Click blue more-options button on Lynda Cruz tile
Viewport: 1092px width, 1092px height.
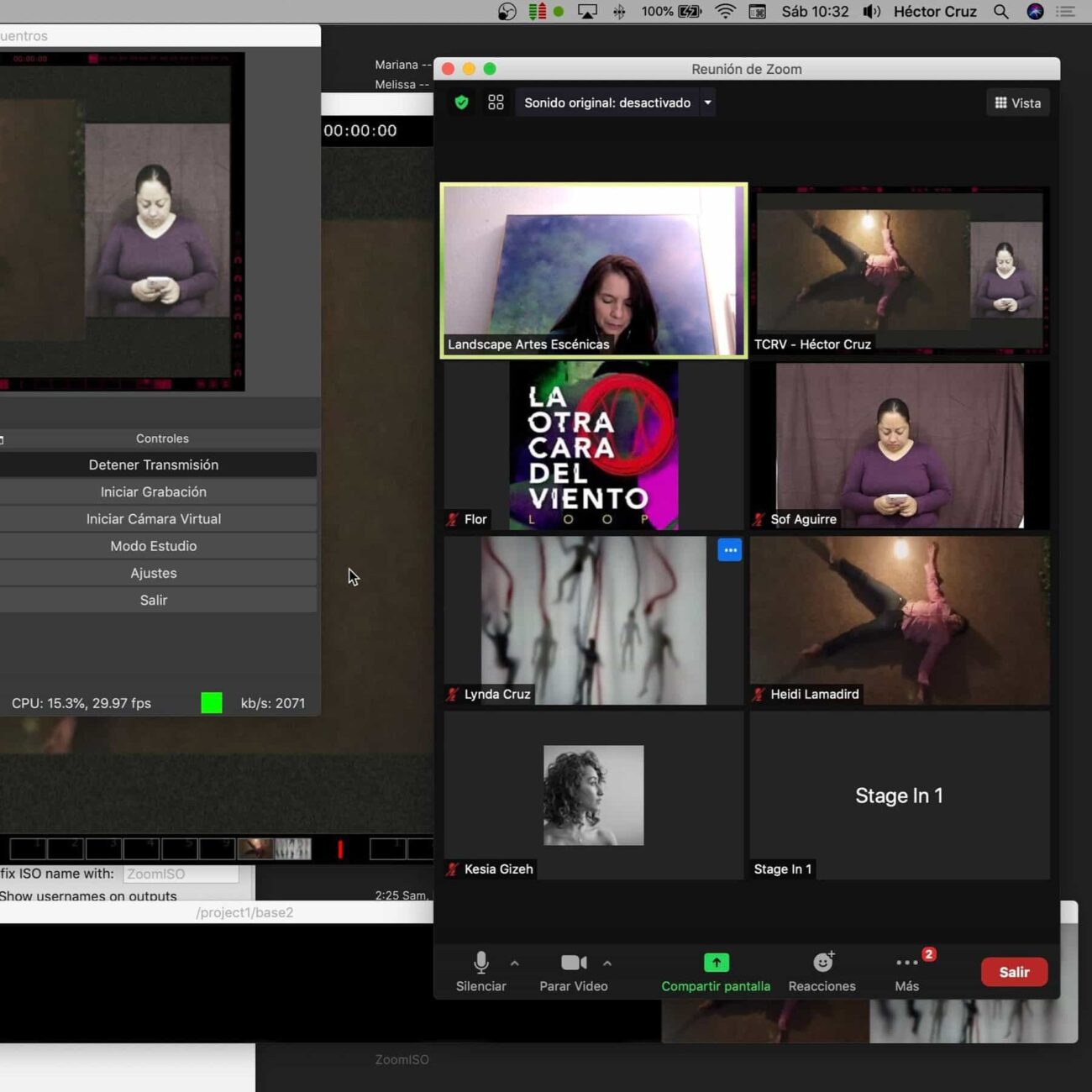(x=729, y=550)
